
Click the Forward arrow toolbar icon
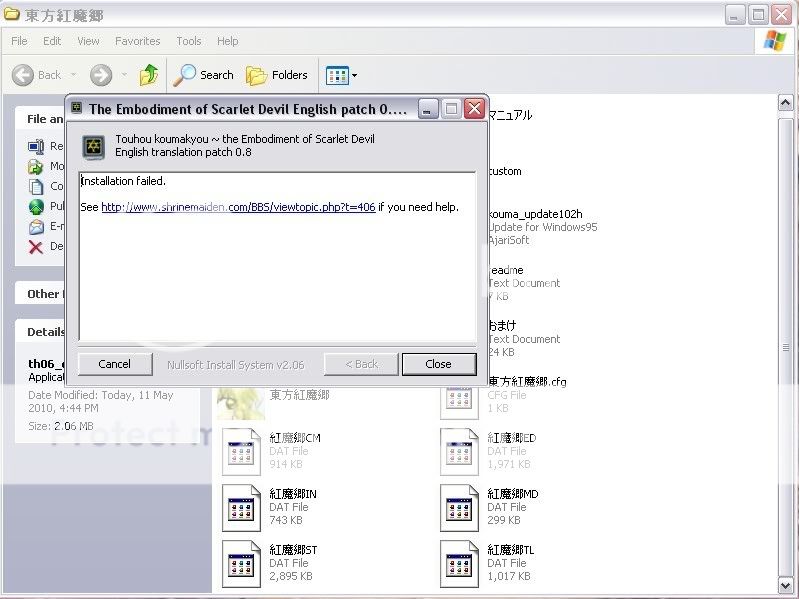point(101,75)
